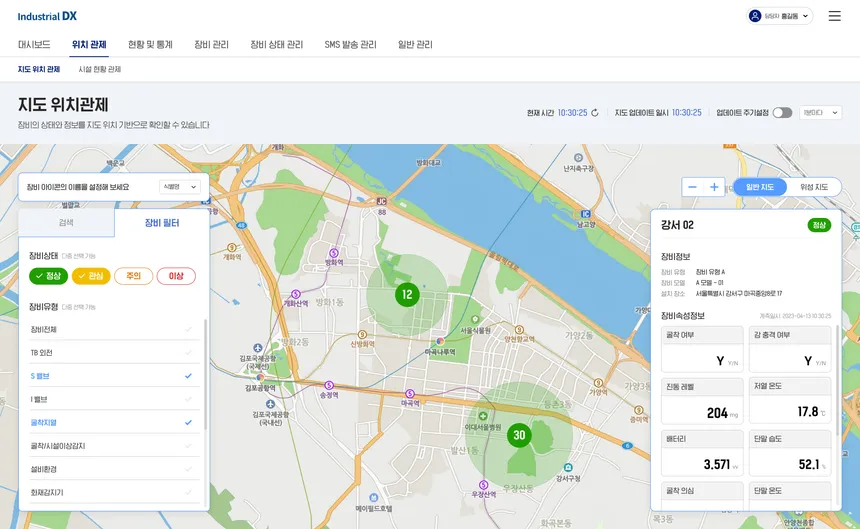Toggle the update cycle setting switch
Screen dimensions: 860x529
point(782,112)
